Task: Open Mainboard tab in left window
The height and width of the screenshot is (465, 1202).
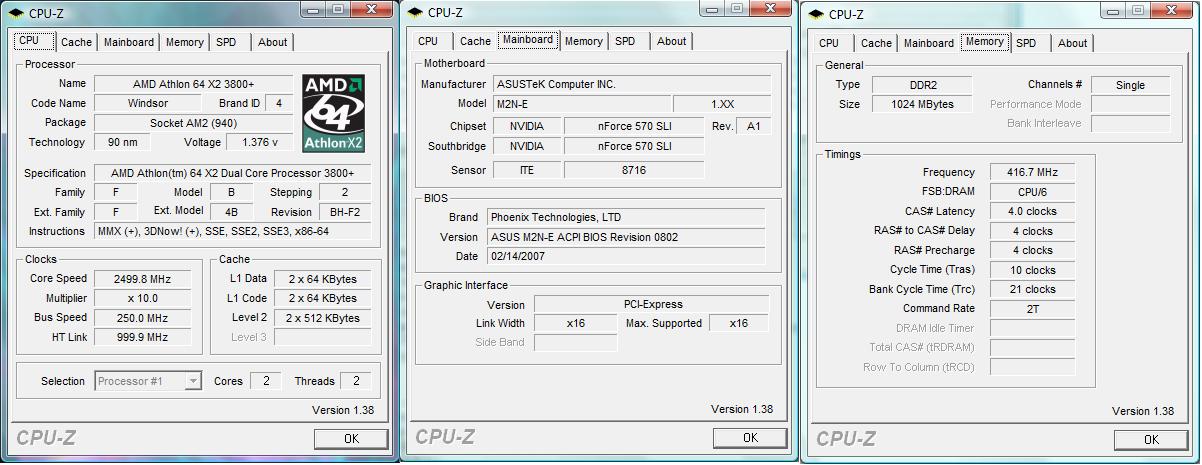Action: [129, 42]
